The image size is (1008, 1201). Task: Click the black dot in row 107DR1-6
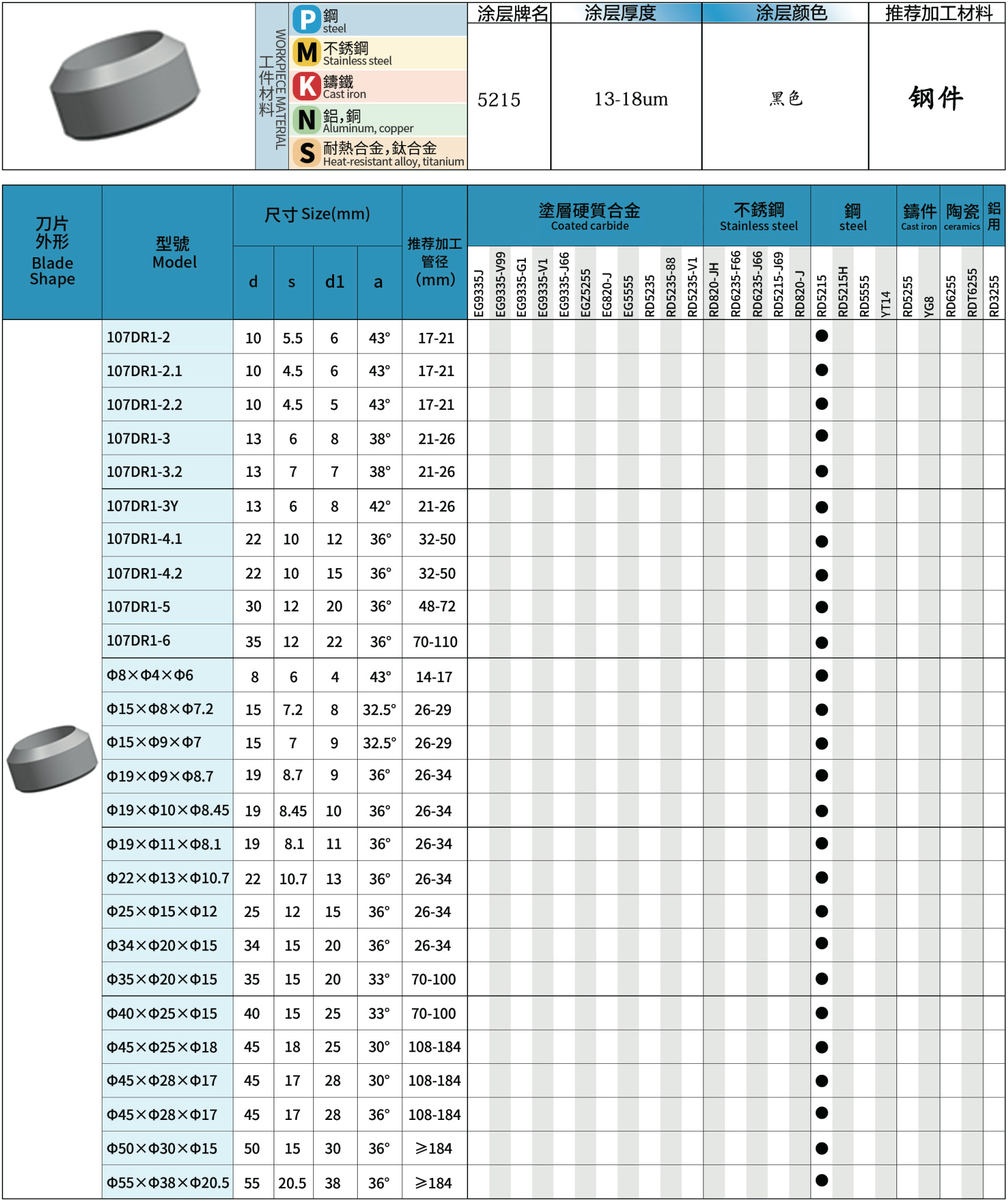coord(822,642)
